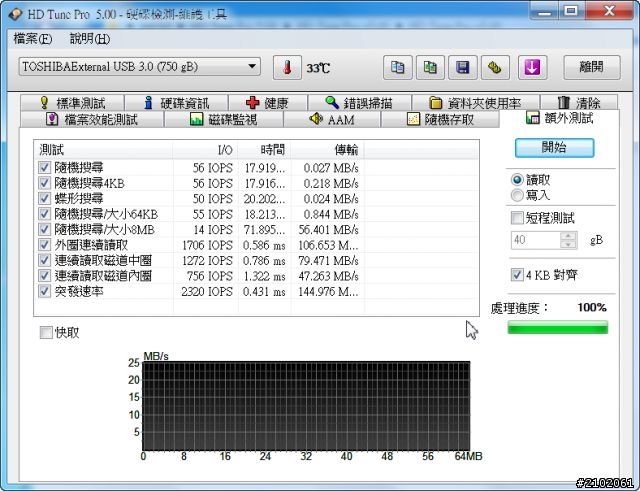The width and height of the screenshot is (640, 491).
Task: Switch to the 硬碟資訊 tab
Action: point(177,103)
